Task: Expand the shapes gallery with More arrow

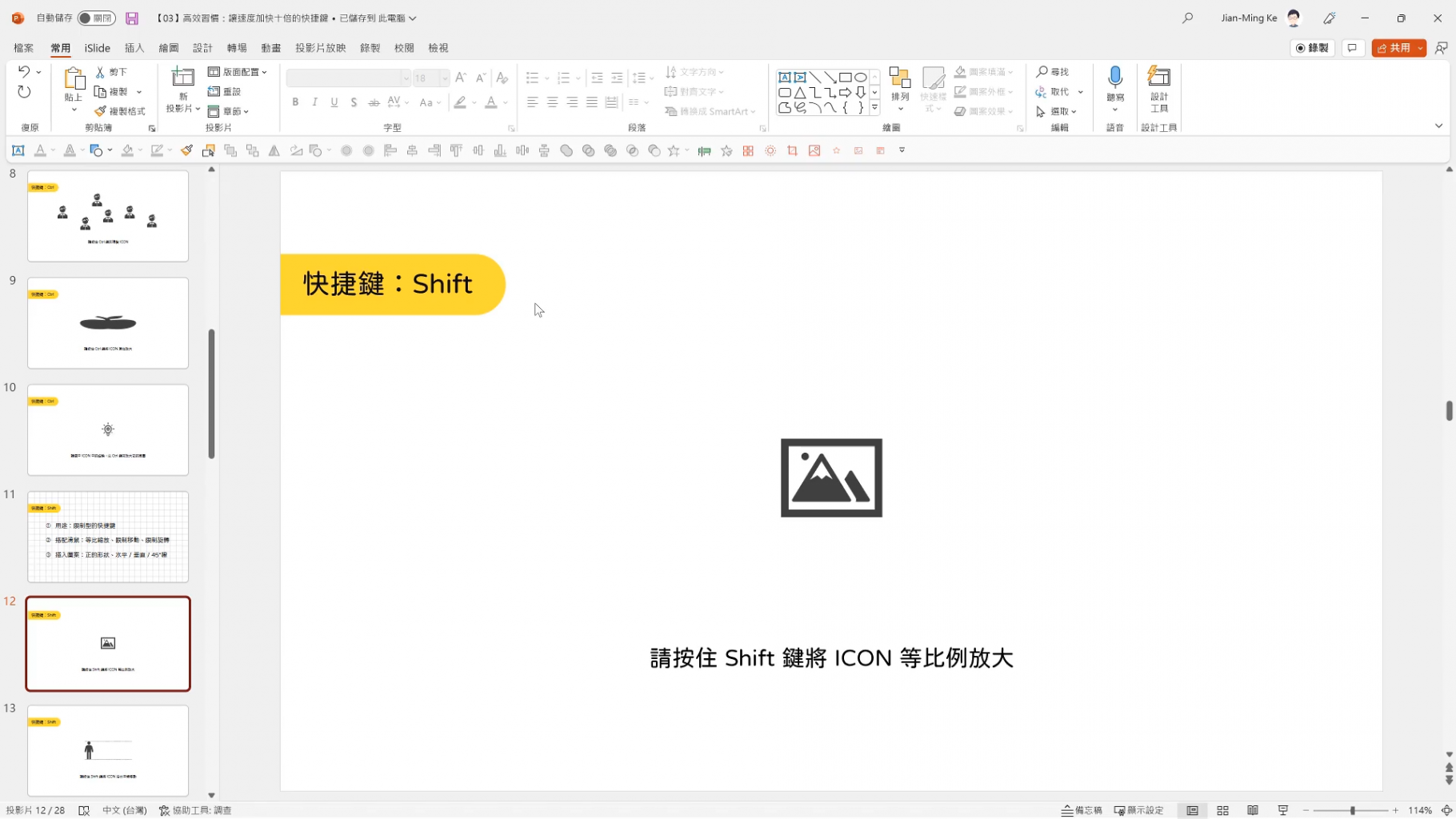Action: click(874, 107)
